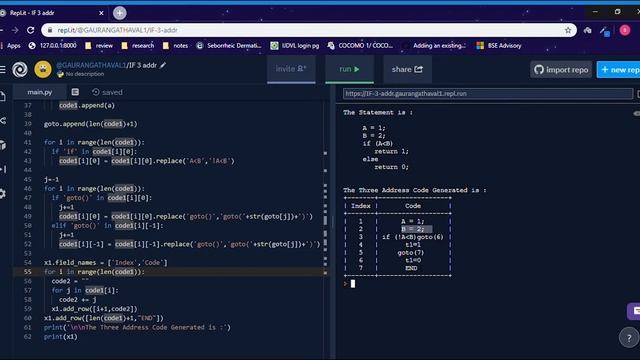Screen dimensions: 640x360
Task: Click 'if (!A<B)goto(6)' output row
Action: point(413,237)
